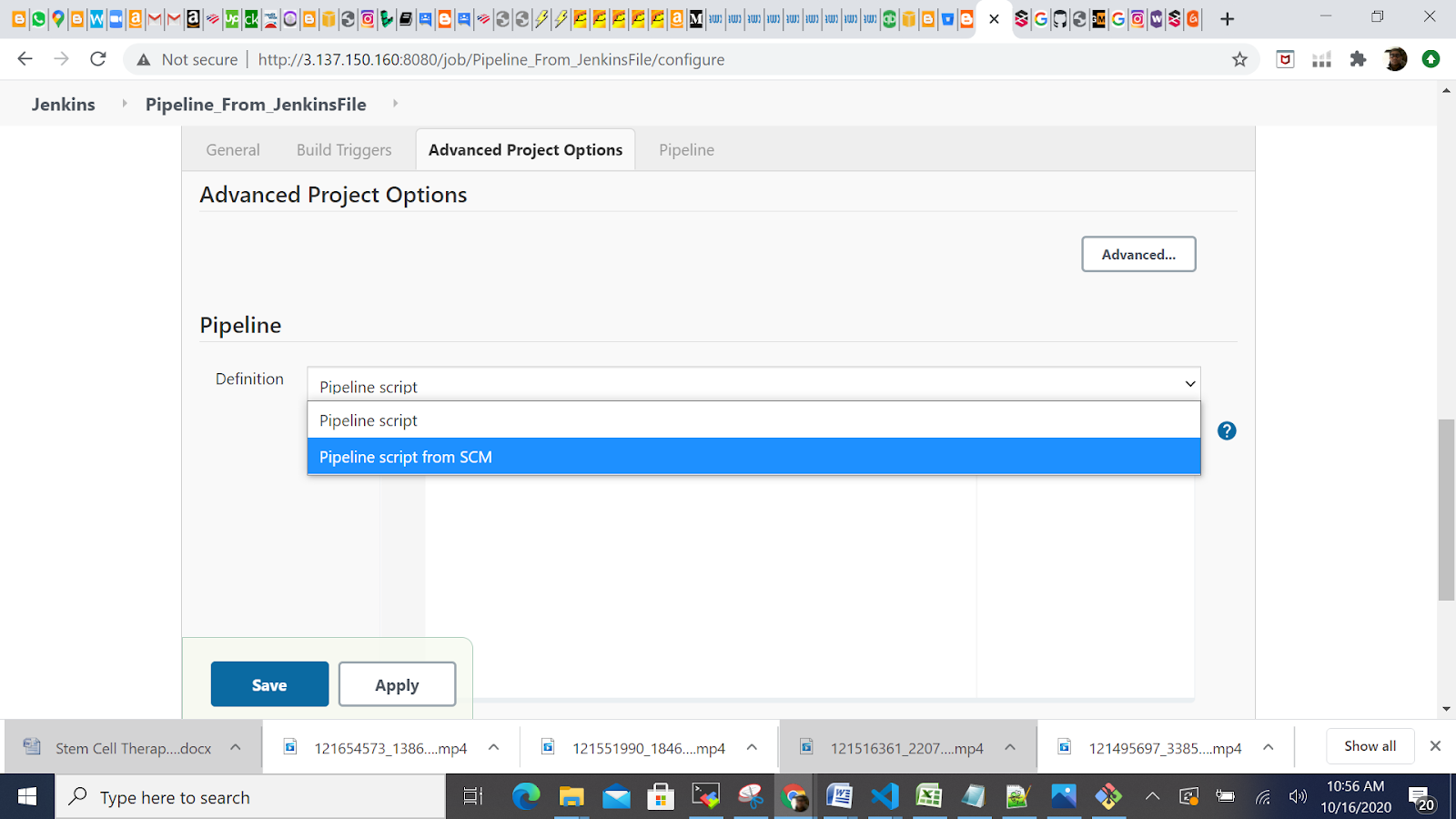Open a new browser tab
This screenshot has width=1456, height=819.
1228,19
